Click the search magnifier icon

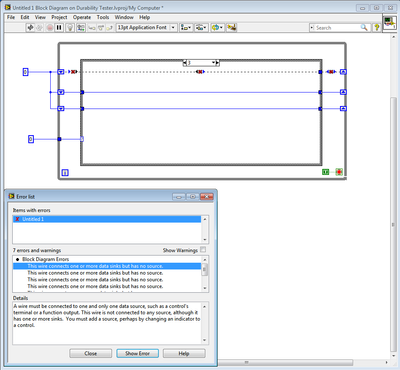coord(364,28)
